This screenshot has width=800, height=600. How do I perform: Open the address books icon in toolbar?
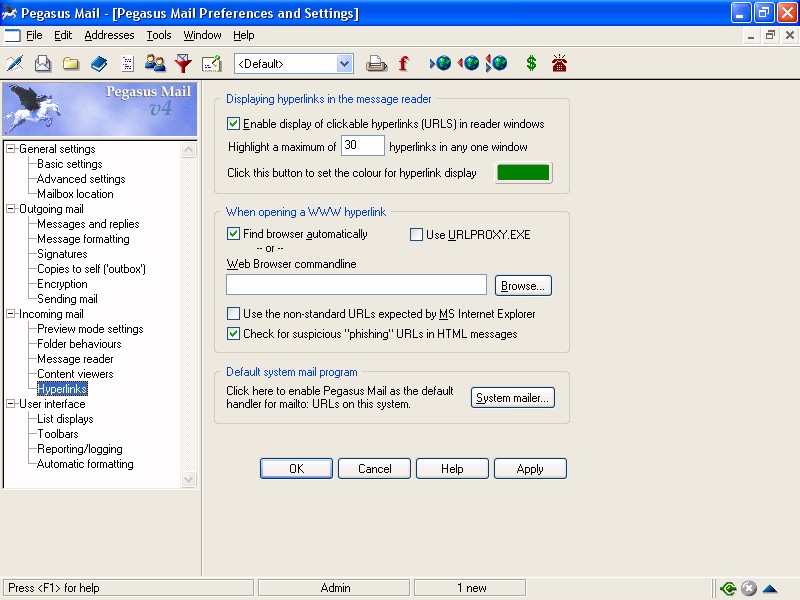pyautogui.click(x=99, y=64)
